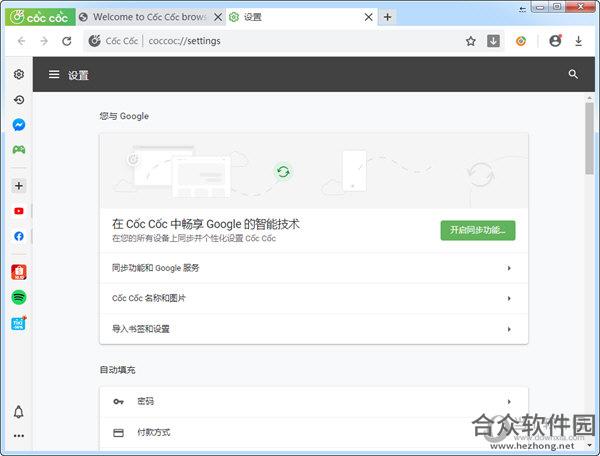This screenshot has width=600, height=456.
Task: Click the card icon next to 付款方式
Action: tap(118, 433)
